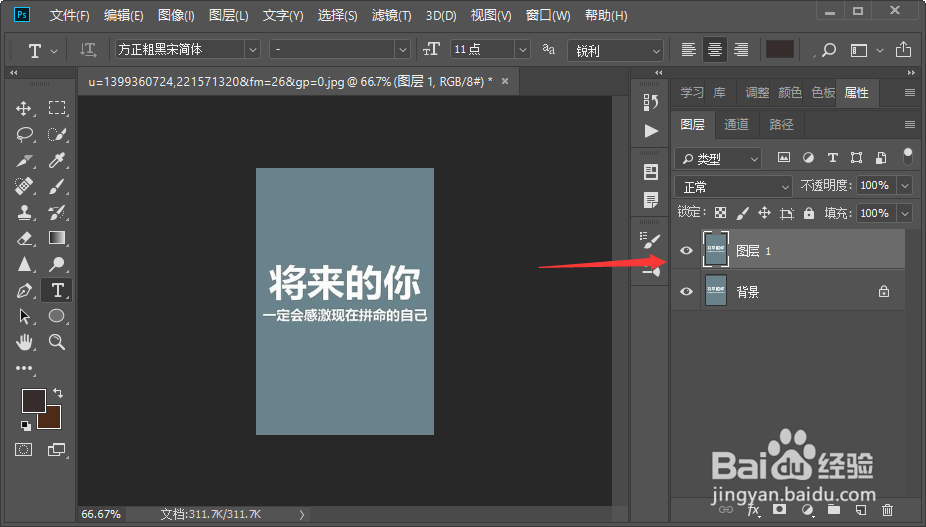Viewport: 926px width, 527px height.
Task: Click the foreground color swatch
Action: point(34,400)
